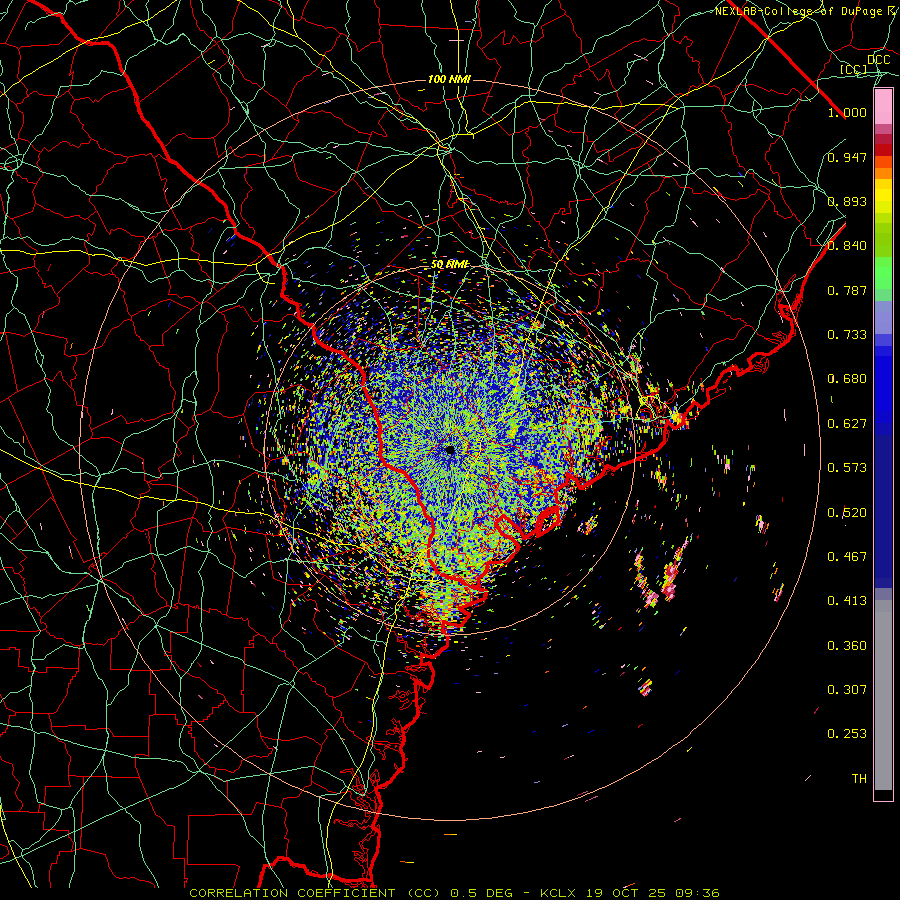Image resolution: width=900 pixels, height=900 pixels.
Task: Select the 0.413 scale value
Action: pyautogui.click(x=847, y=601)
